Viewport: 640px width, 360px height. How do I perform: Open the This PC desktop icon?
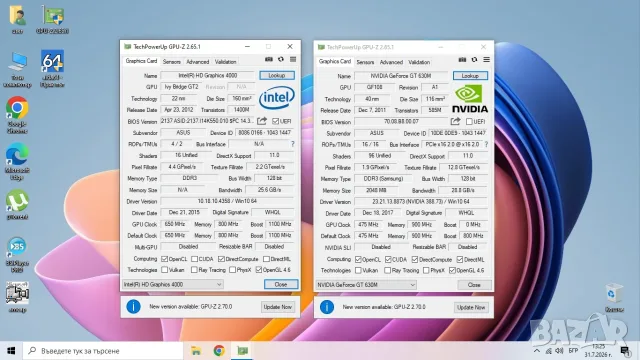[x=17, y=70]
